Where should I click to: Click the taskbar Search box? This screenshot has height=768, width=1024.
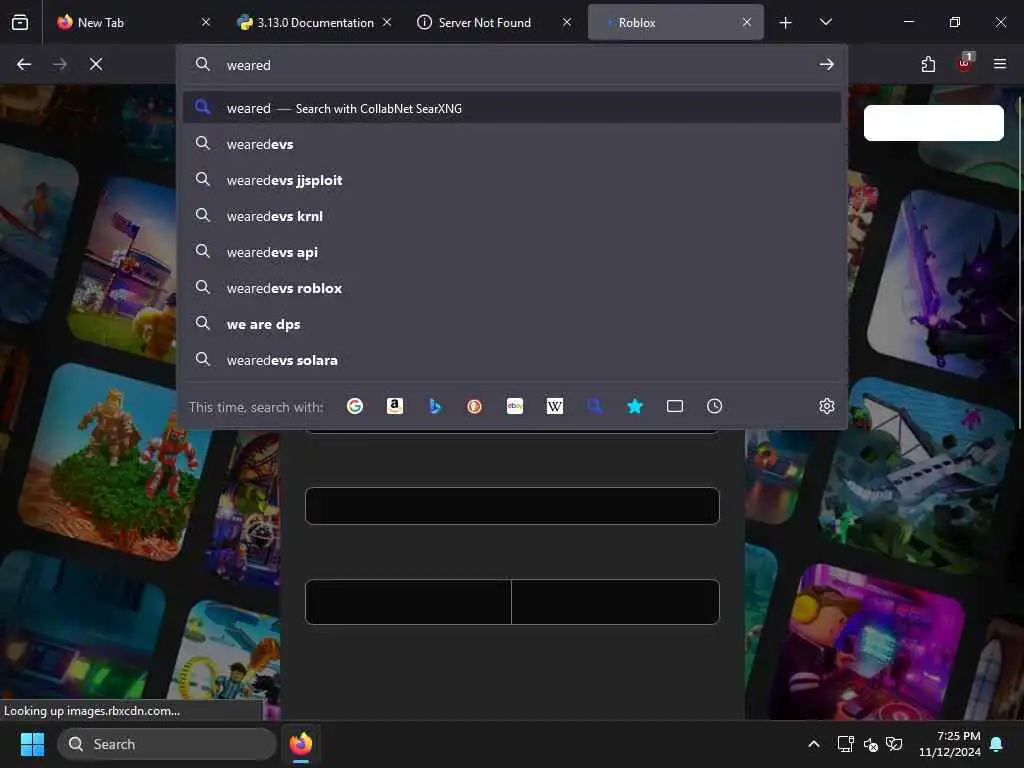(x=167, y=744)
